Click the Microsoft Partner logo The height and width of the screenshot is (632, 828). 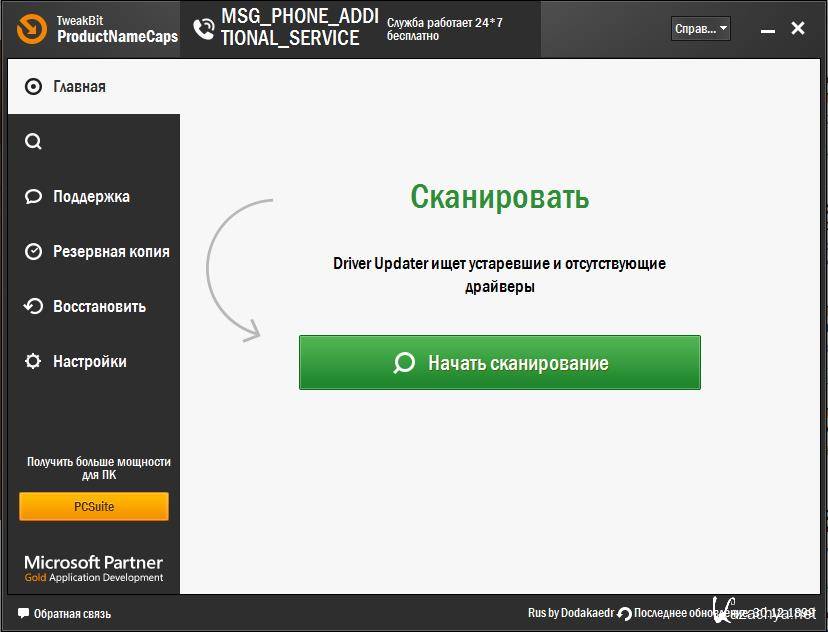pyautogui.click(x=93, y=569)
